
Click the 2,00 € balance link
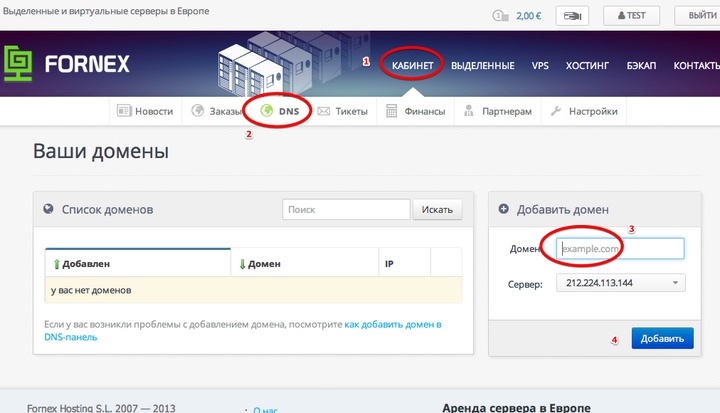529,16
